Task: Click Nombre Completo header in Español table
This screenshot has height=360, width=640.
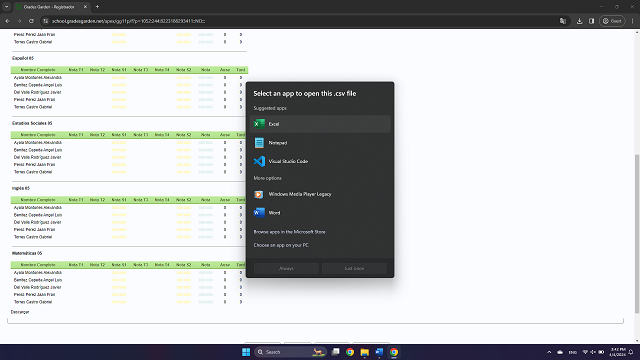Action: (x=38, y=70)
